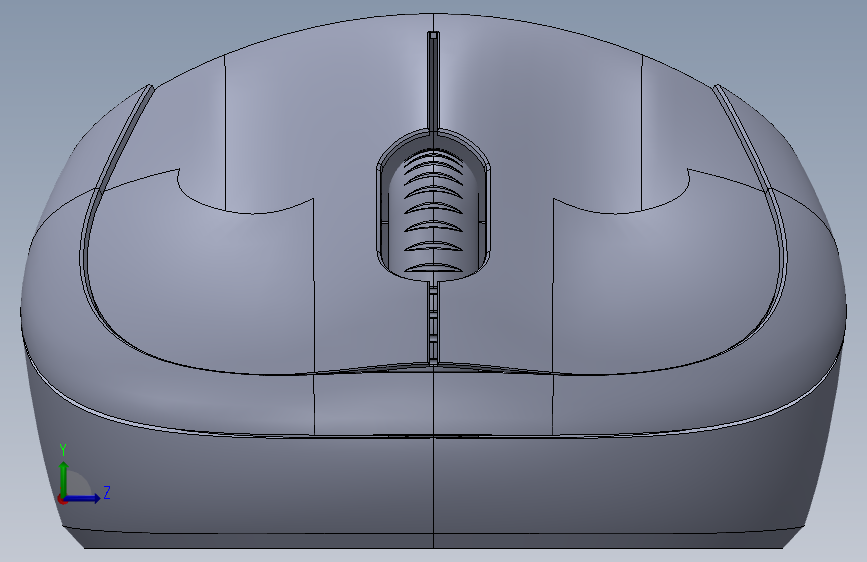The height and width of the screenshot is (562, 867).
Task: Click the green Y axis arrow of the triad
Action: (64, 478)
